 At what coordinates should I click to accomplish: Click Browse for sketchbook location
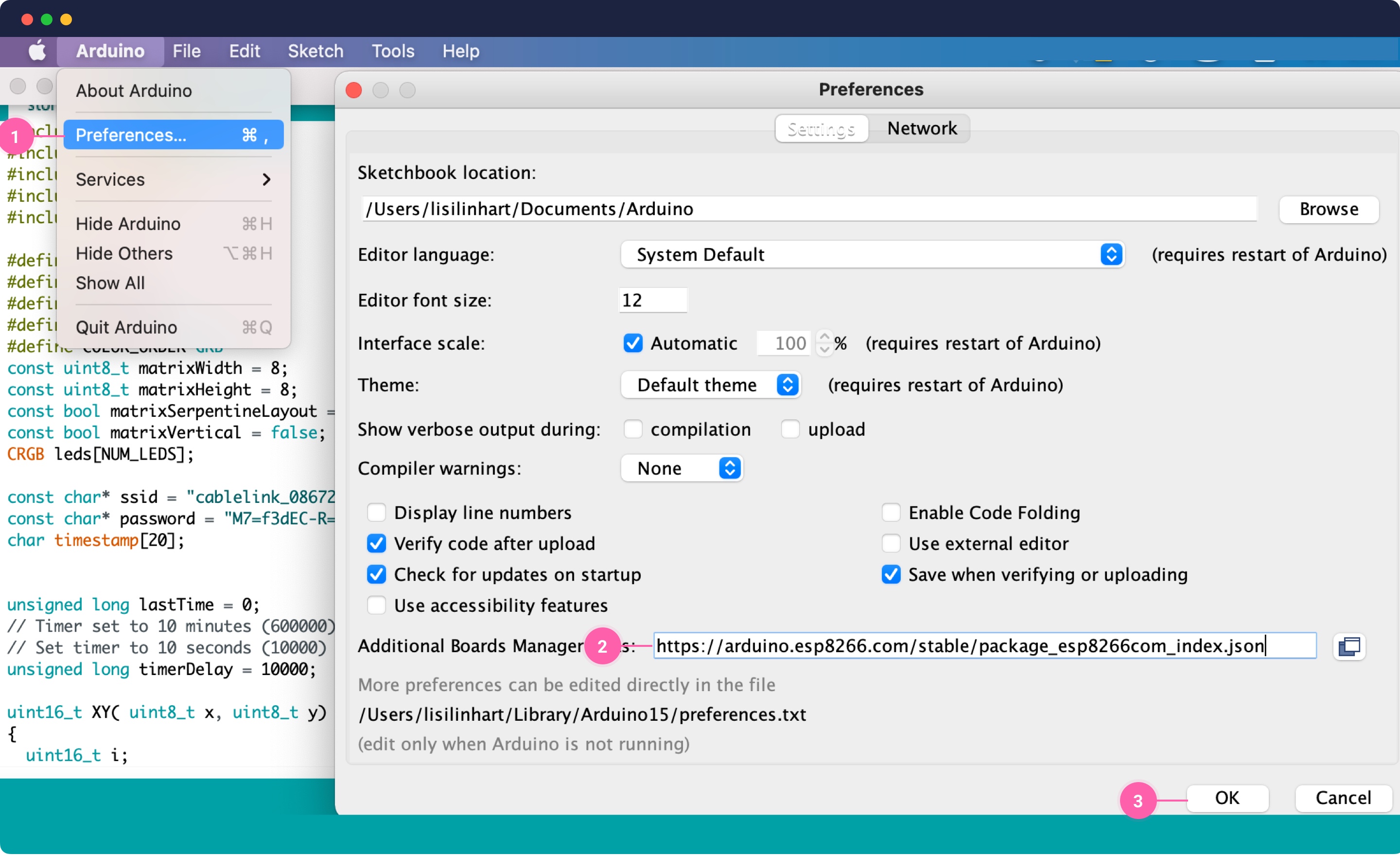pos(1329,209)
